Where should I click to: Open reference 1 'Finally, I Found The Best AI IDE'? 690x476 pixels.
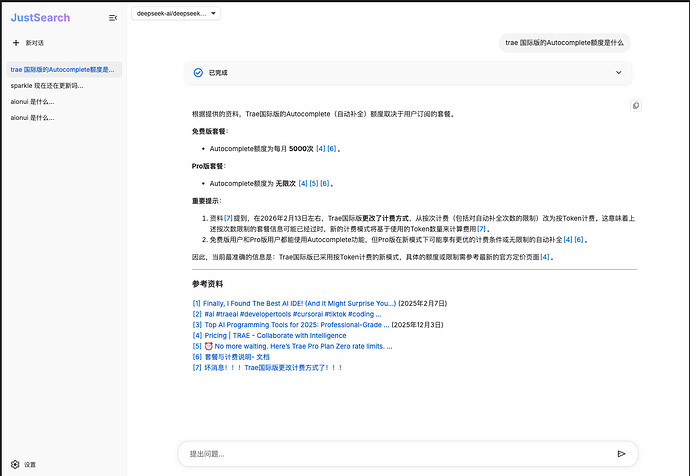294,303
